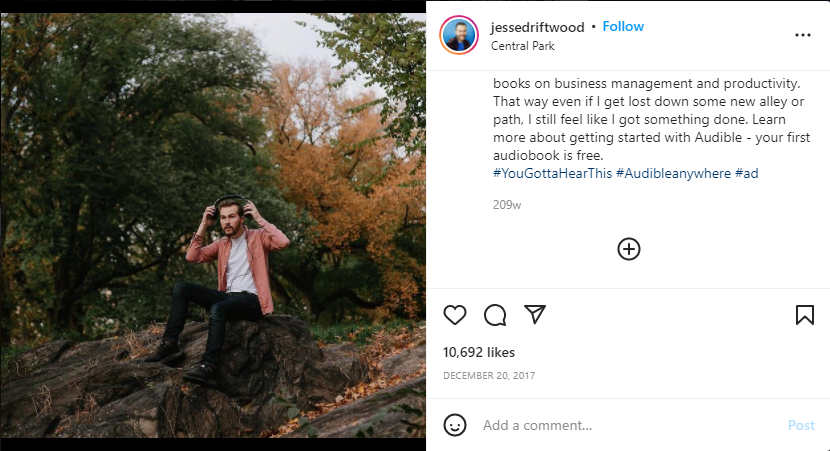The image size is (830, 451).
Task: Click the 209w timestamp
Action: point(507,205)
